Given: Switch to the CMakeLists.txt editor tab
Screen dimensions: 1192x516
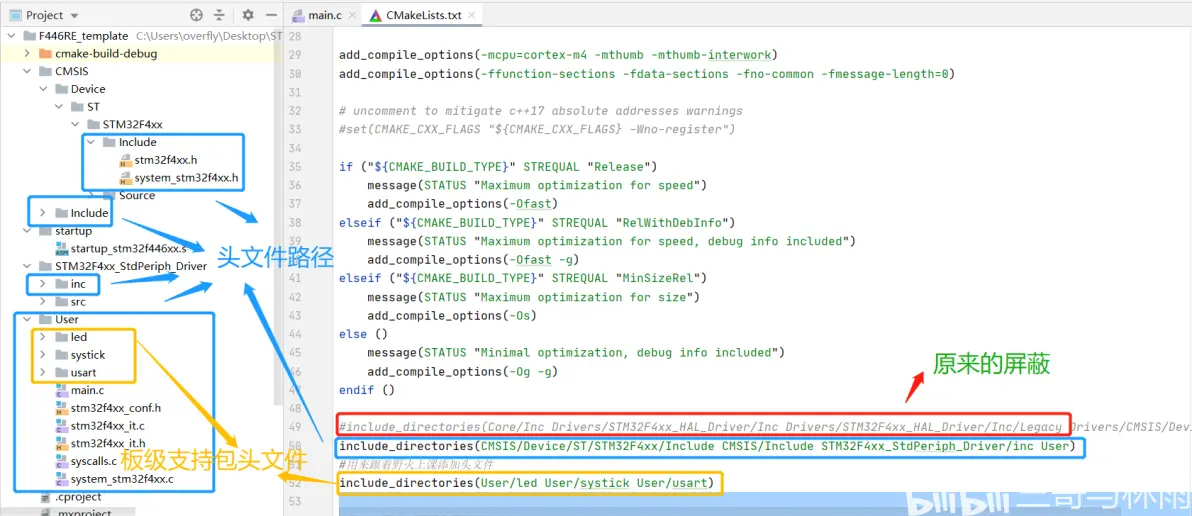Looking at the screenshot, I should point(423,15).
